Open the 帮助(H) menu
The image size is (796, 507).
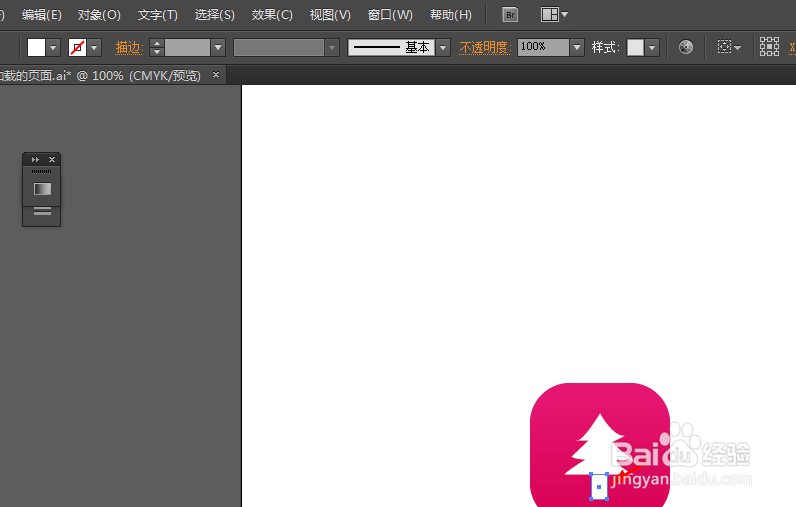[x=451, y=15]
